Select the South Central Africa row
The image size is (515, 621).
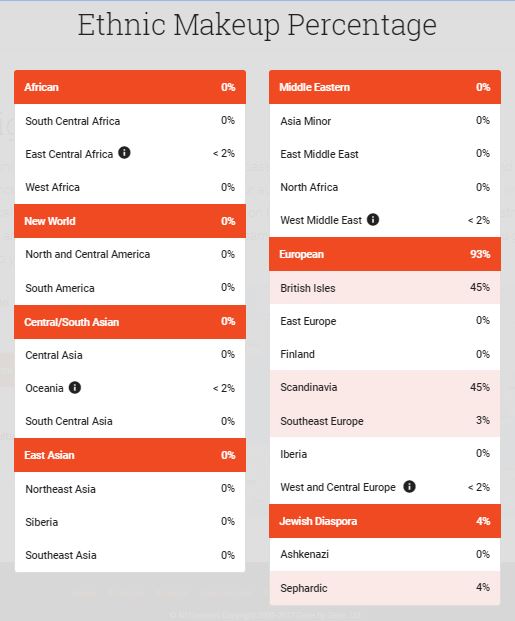coord(130,121)
